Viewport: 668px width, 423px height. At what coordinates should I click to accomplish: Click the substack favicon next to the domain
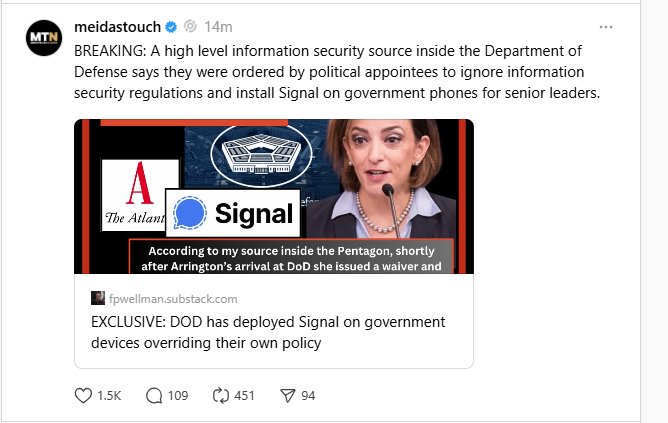(x=98, y=298)
